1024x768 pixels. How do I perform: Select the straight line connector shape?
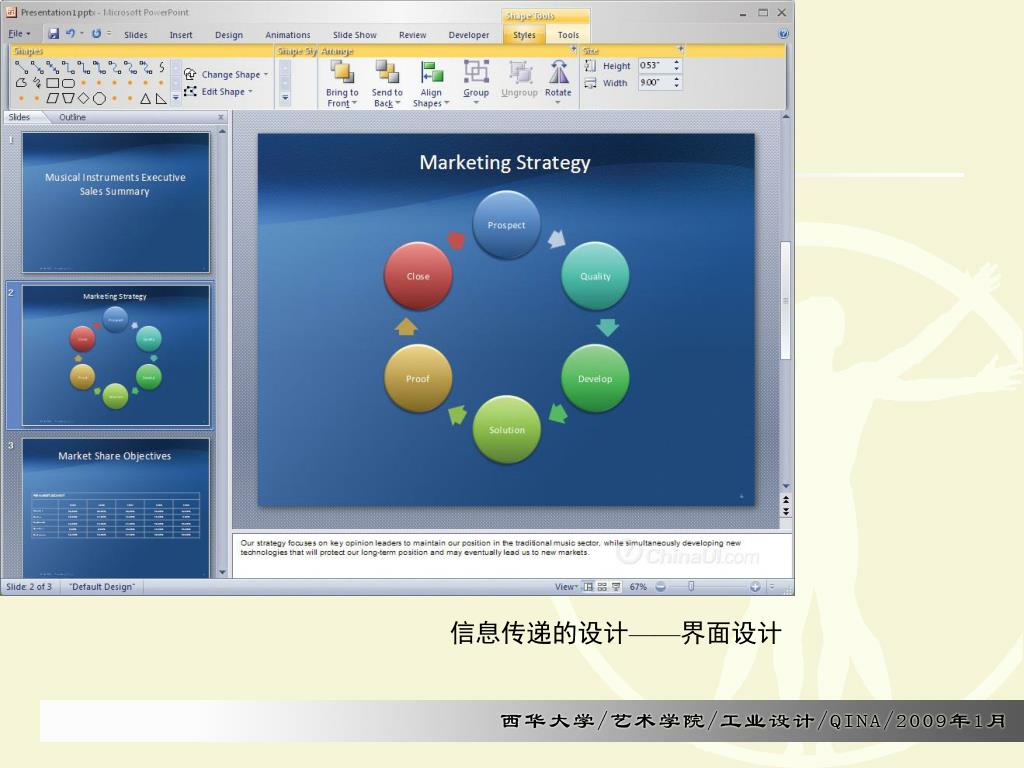(x=22, y=67)
